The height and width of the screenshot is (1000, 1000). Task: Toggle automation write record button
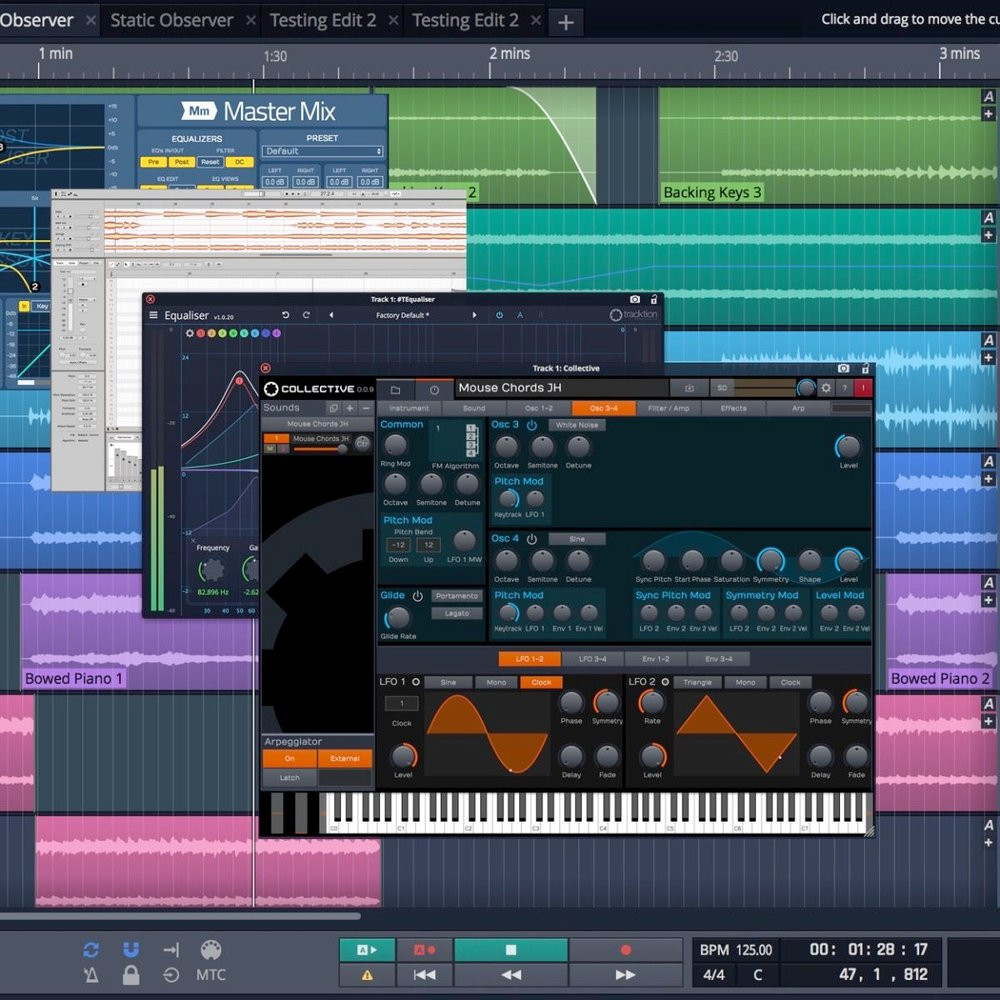tap(424, 950)
